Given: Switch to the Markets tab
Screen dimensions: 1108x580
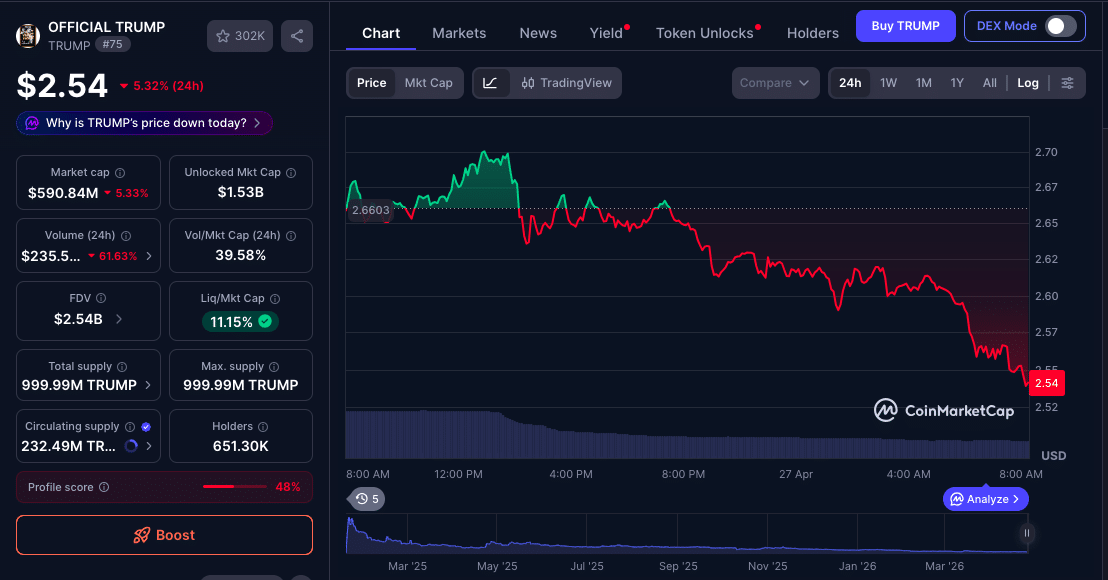Looking at the screenshot, I should point(459,32).
